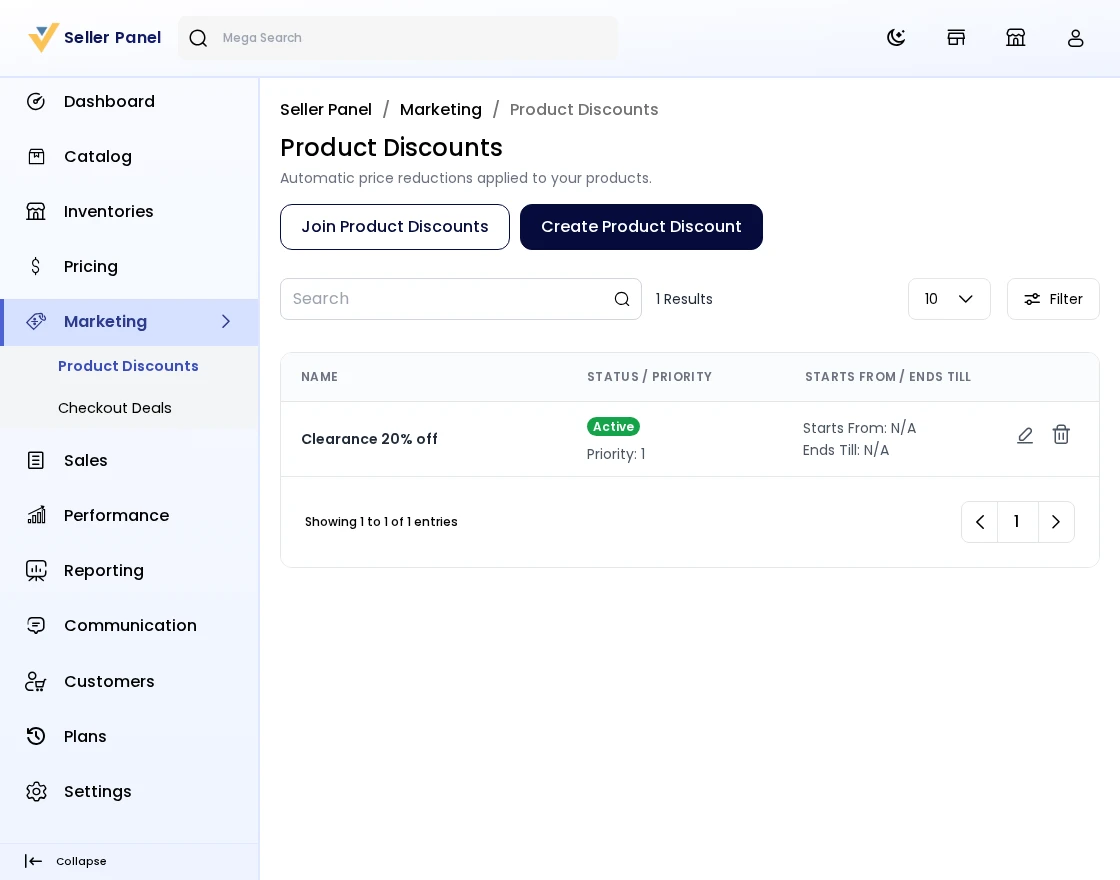
Task: Click the Mega Search magnifier icon
Action: tap(199, 38)
